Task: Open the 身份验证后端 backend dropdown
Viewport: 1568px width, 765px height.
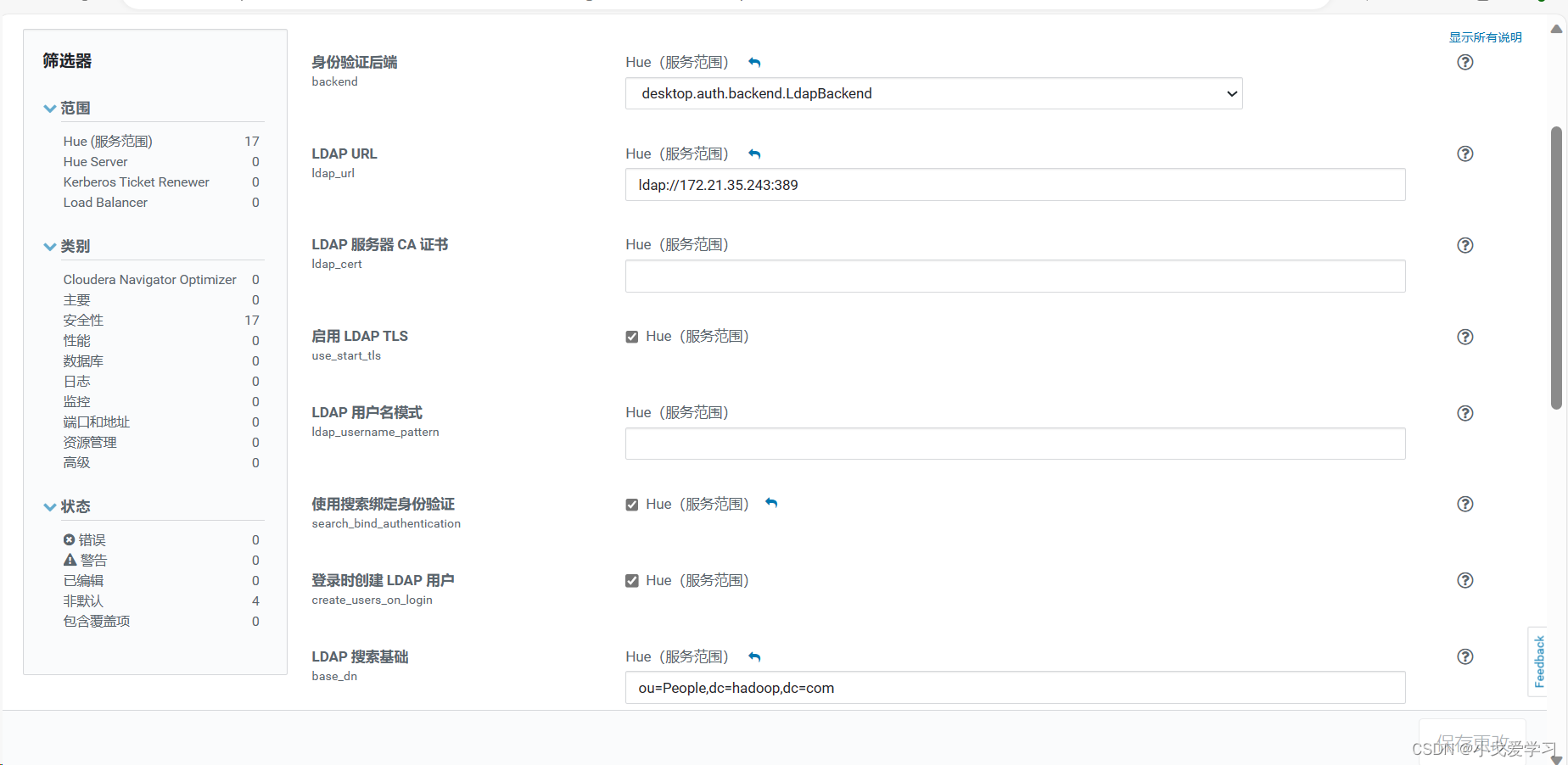Action: point(934,93)
